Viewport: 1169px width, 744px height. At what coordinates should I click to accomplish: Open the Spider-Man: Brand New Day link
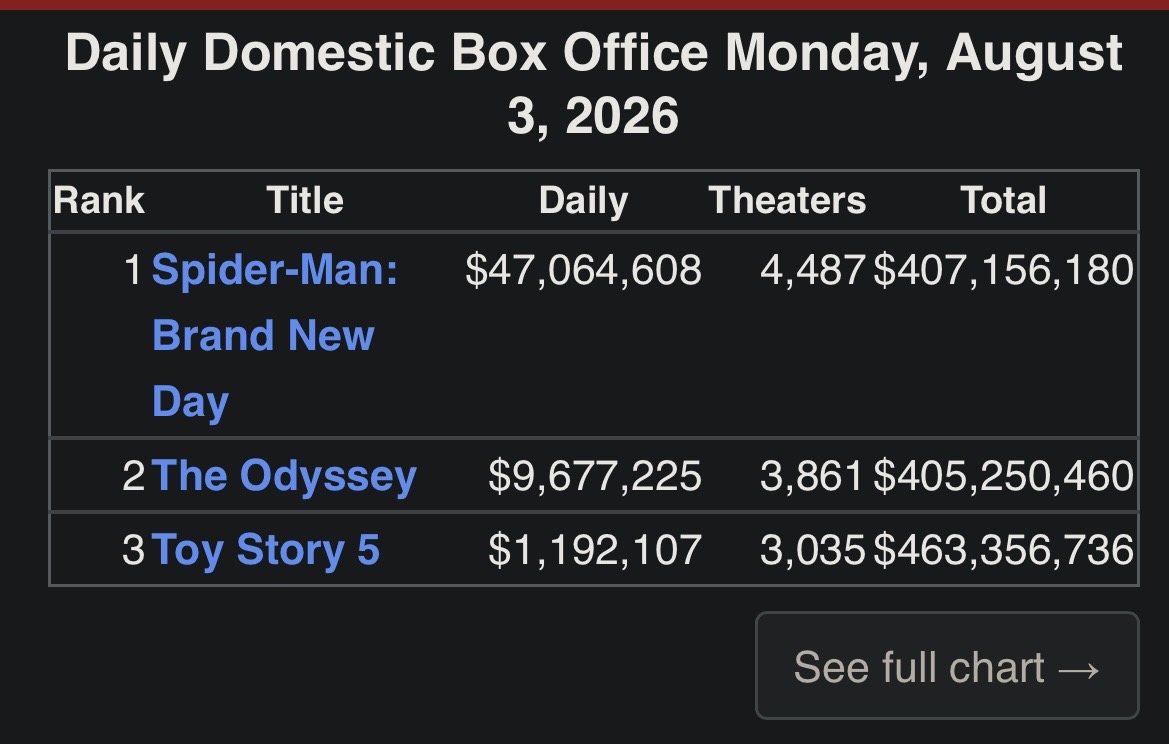point(274,335)
